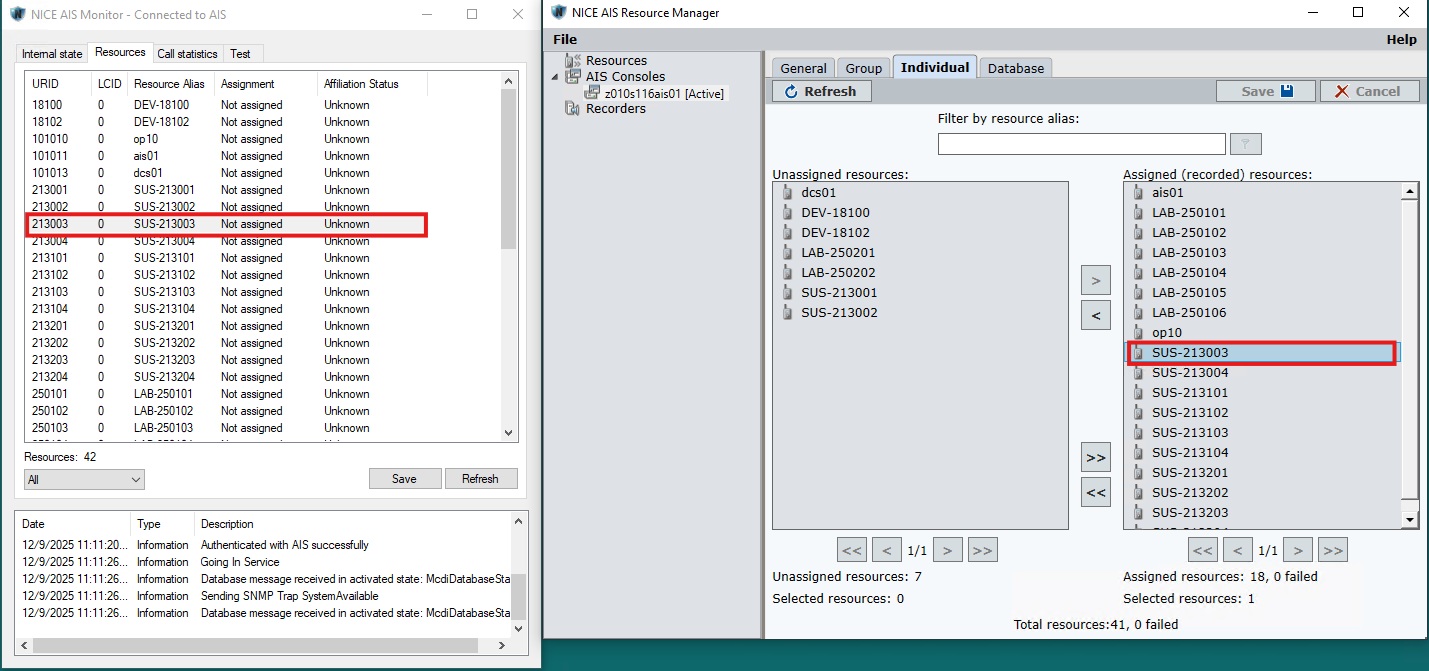Viewport: 1429px width, 671px height.
Task: Click the Save button in AIS Monitor
Action: [x=405, y=479]
